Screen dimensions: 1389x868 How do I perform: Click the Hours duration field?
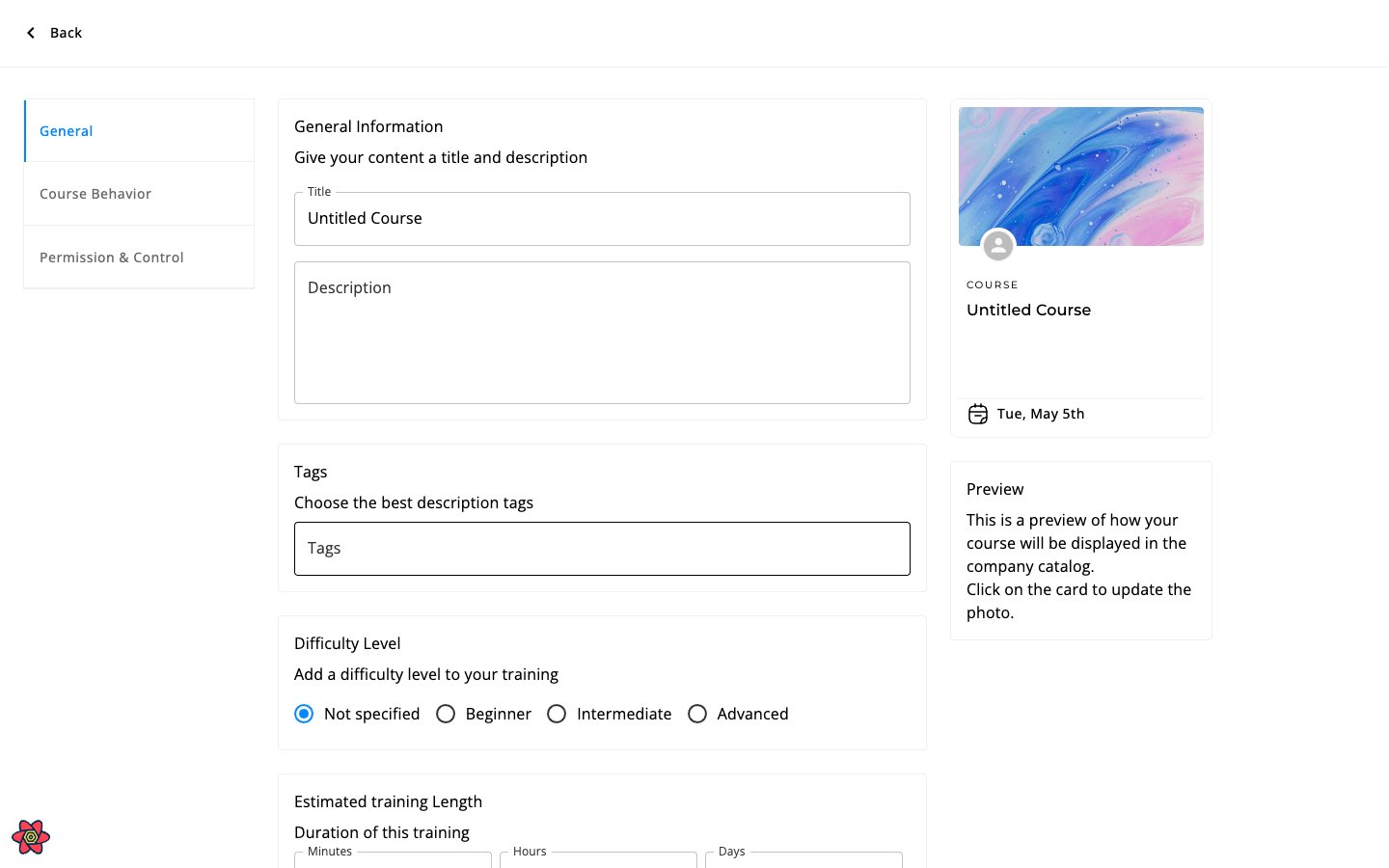tap(598, 859)
